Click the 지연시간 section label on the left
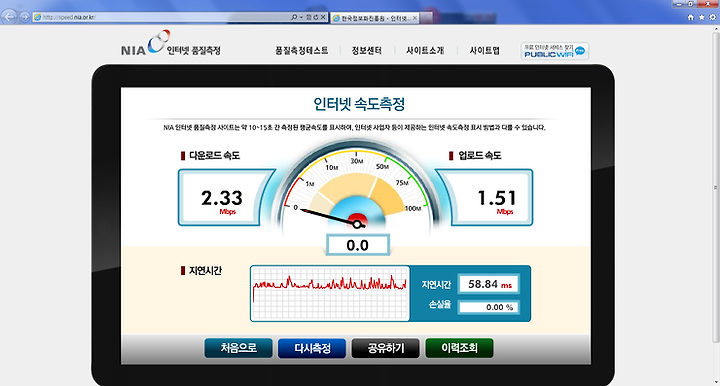This screenshot has height=386, width=720. (x=205, y=271)
